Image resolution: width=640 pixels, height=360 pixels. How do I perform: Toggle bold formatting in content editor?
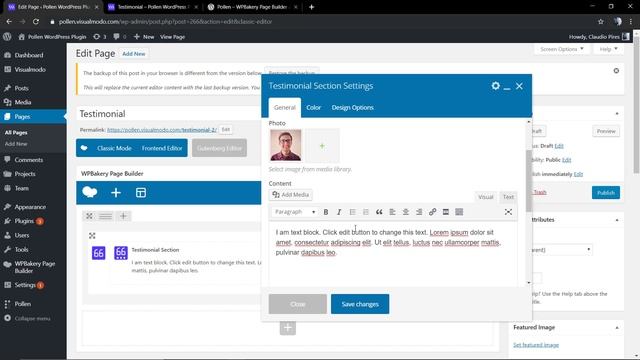tap(326, 212)
